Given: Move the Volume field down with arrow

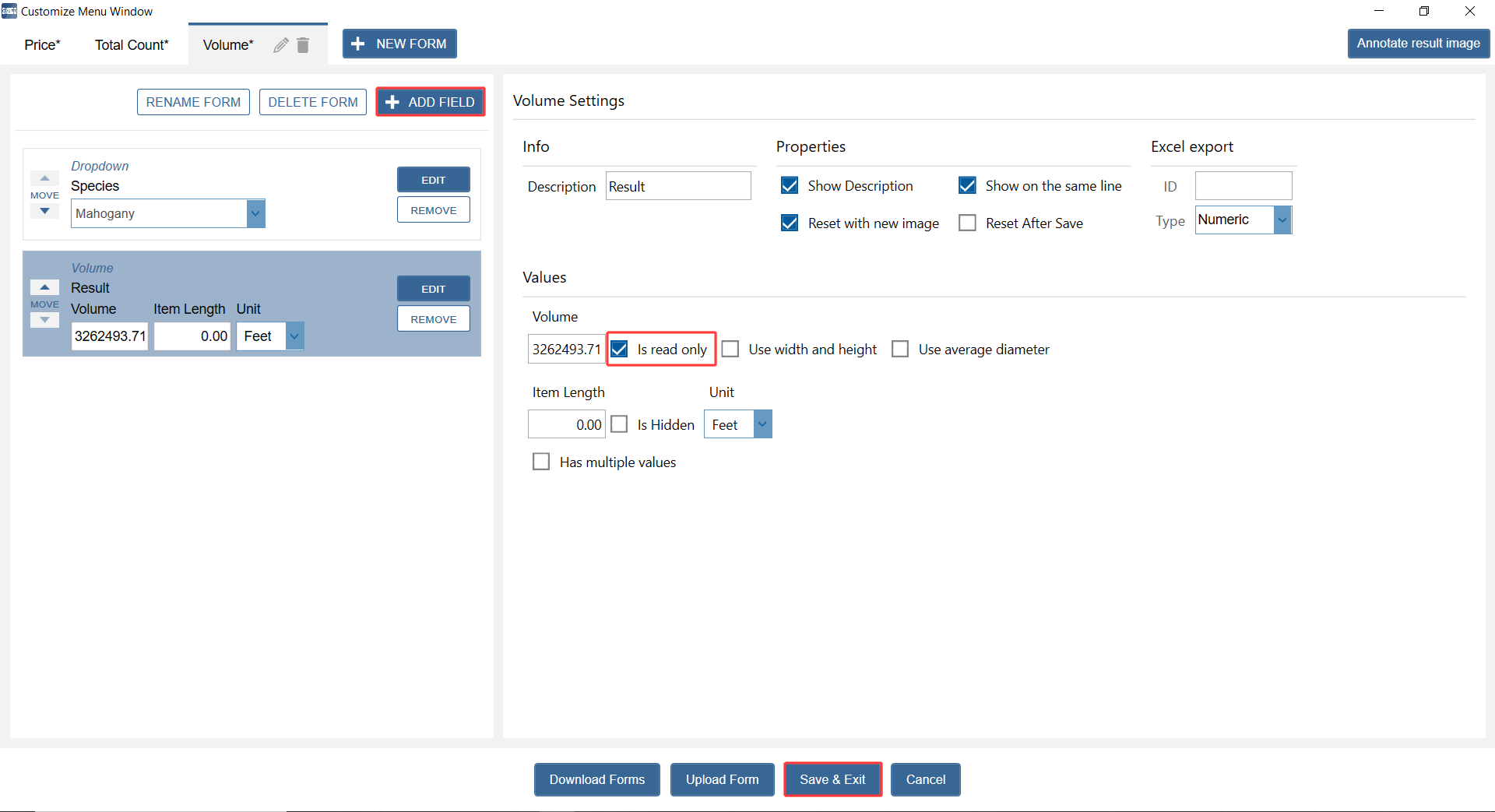Looking at the screenshot, I should point(44,320).
